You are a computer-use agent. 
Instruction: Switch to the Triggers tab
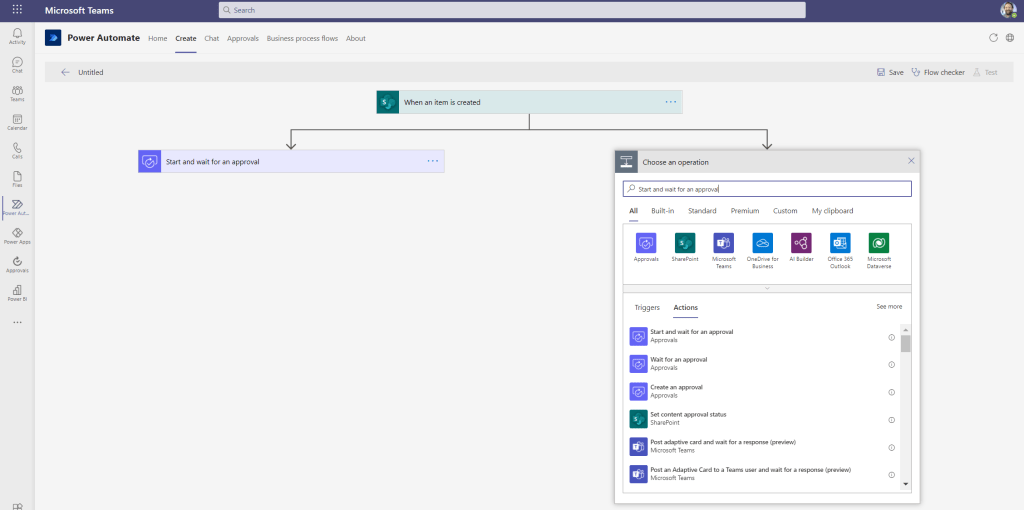pyautogui.click(x=647, y=308)
